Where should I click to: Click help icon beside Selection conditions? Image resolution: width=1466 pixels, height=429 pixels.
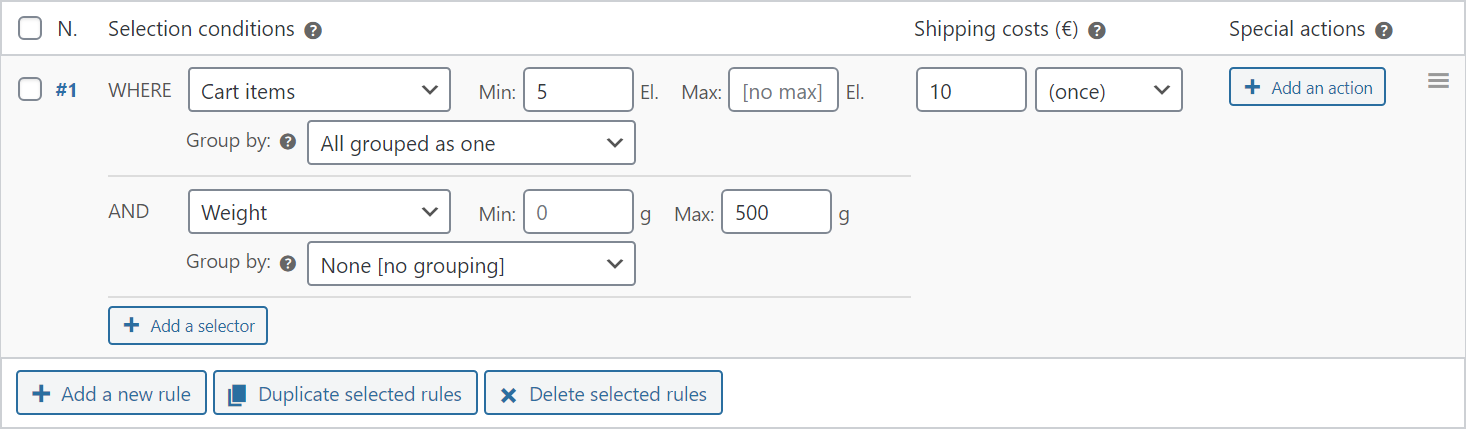click(313, 31)
